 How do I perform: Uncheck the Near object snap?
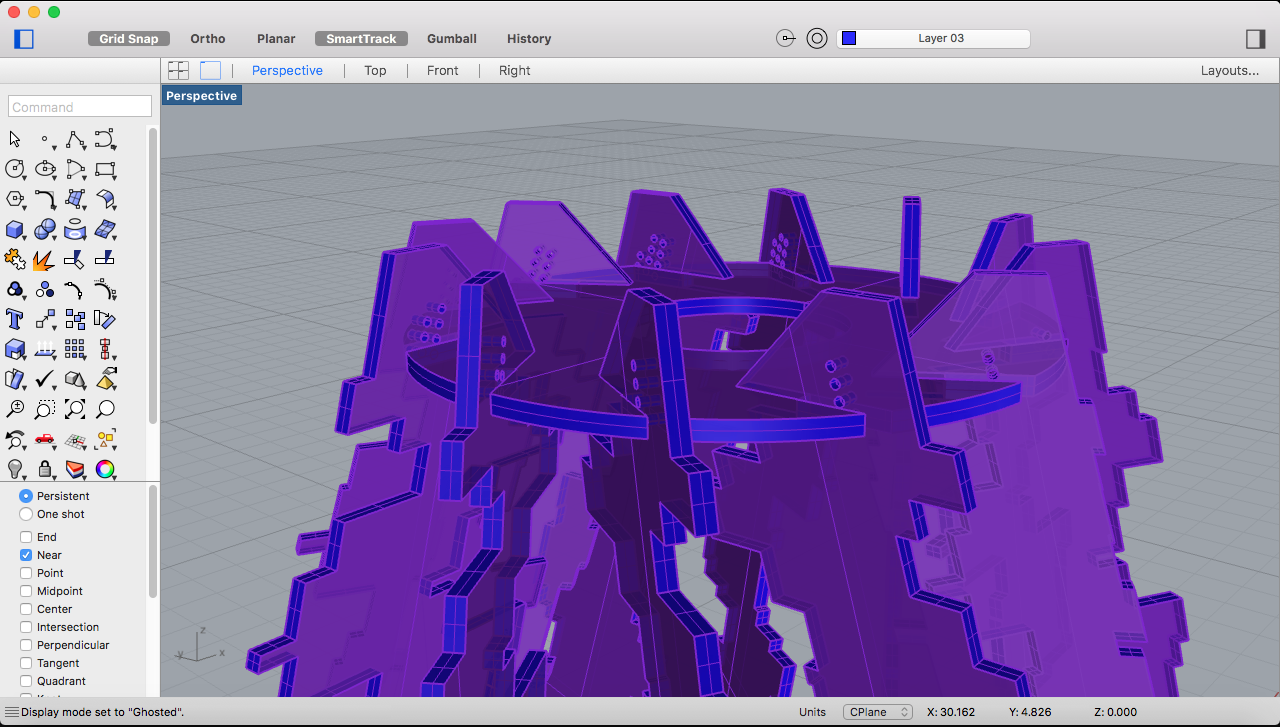coord(26,555)
